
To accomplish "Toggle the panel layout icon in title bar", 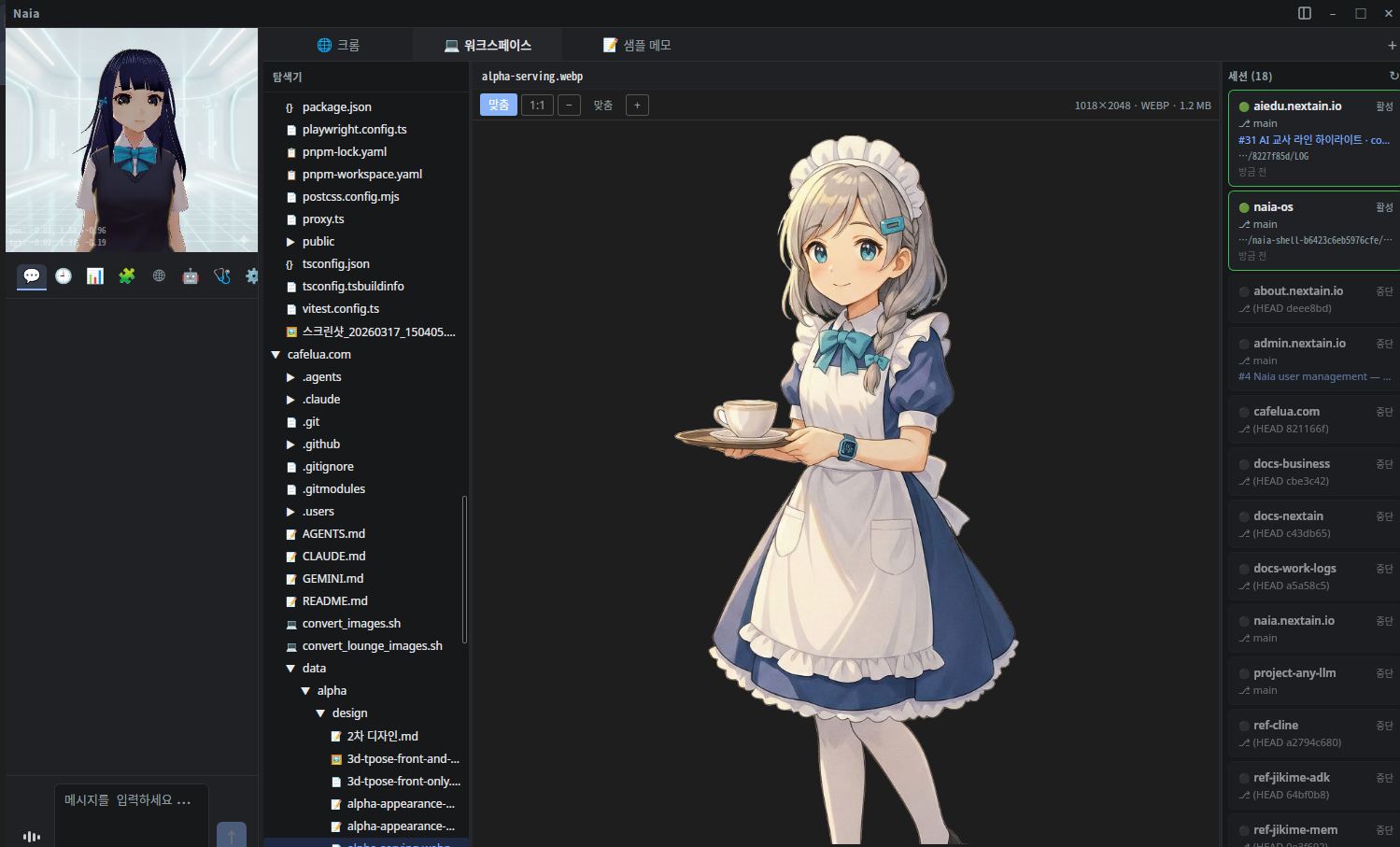I will coord(1305,13).
